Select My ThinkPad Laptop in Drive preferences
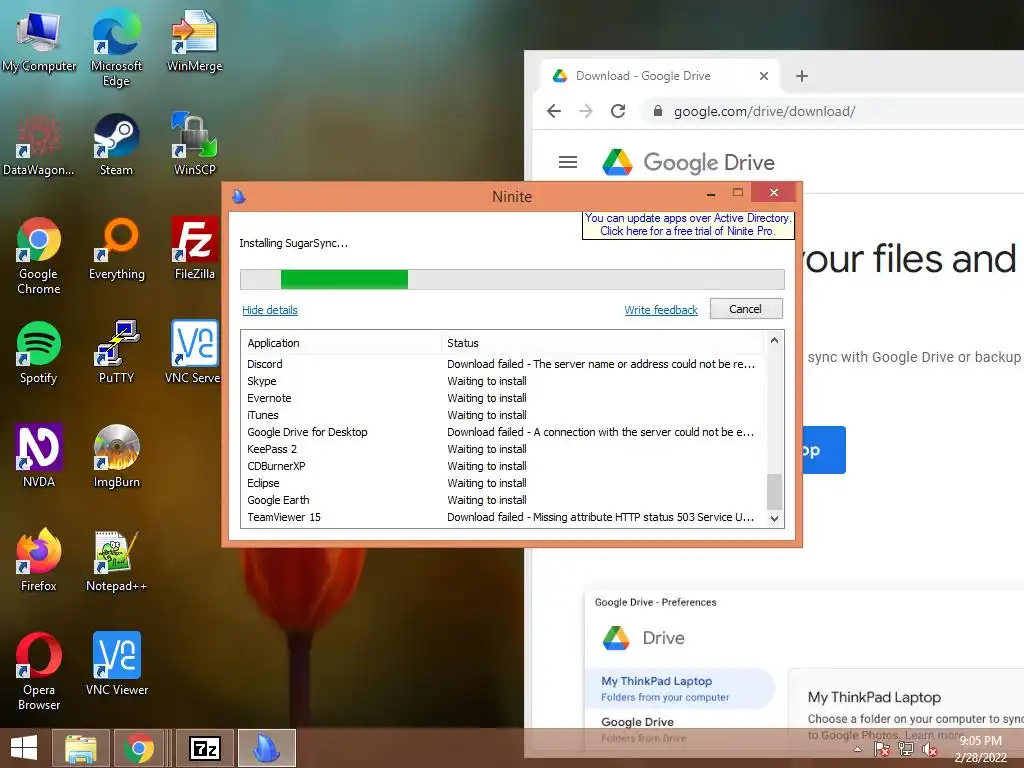Screen dimensions: 1024x768 coord(679,688)
